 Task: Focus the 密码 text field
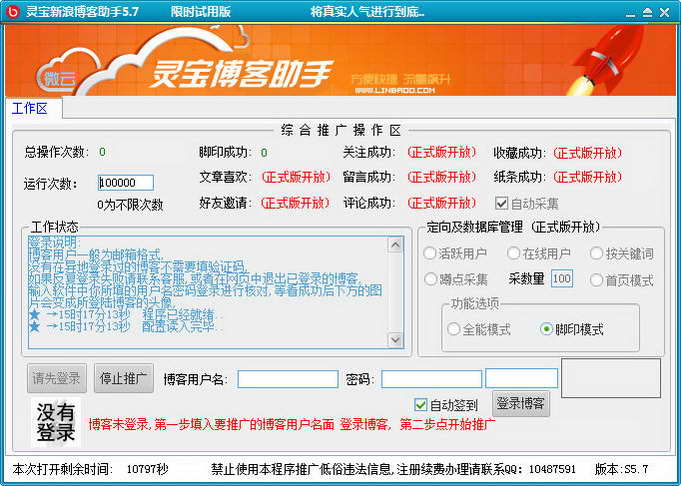431,379
